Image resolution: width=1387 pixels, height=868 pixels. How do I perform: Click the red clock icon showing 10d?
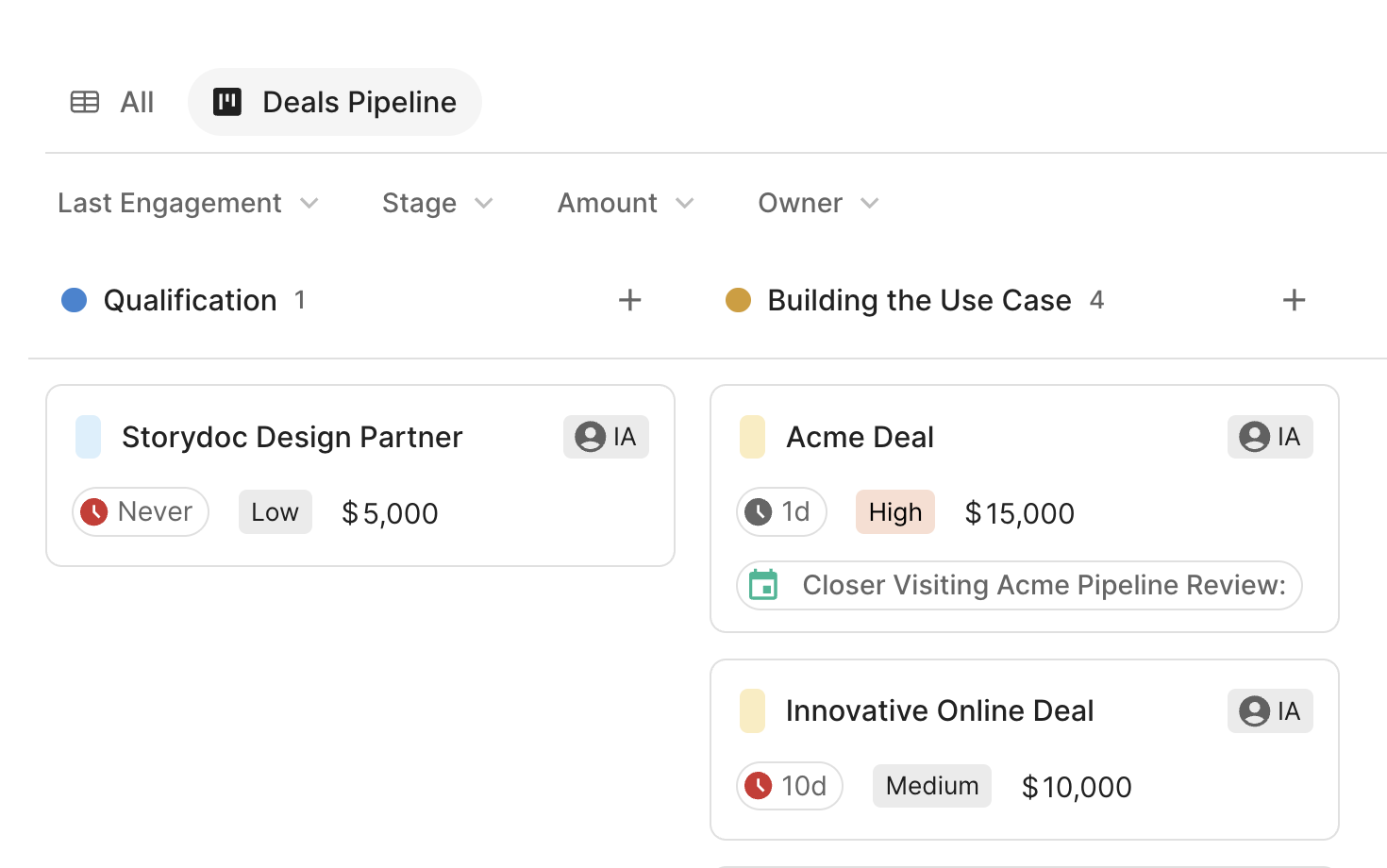(759, 786)
